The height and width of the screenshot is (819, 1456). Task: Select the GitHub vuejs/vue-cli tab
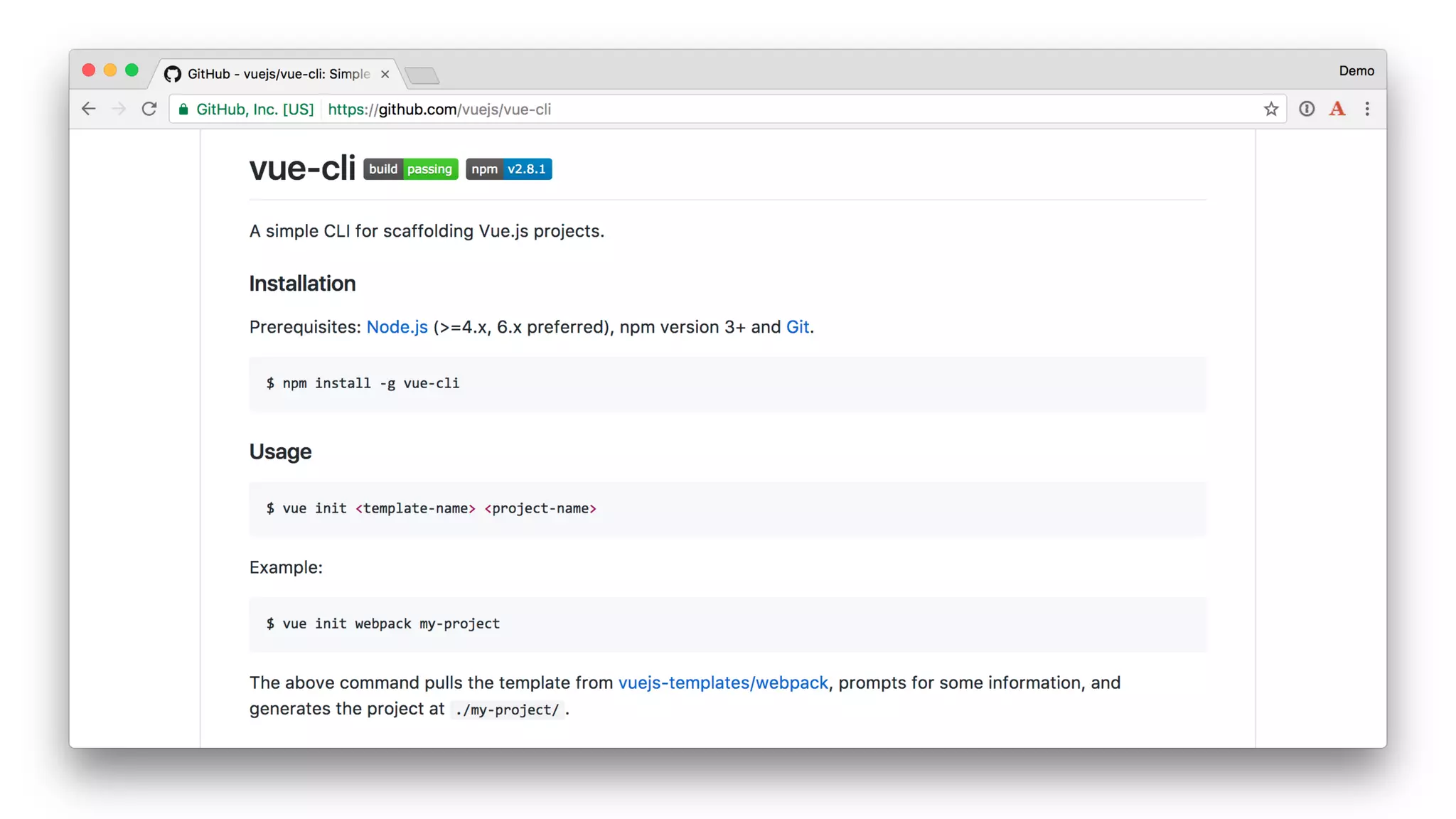click(279, 74)
